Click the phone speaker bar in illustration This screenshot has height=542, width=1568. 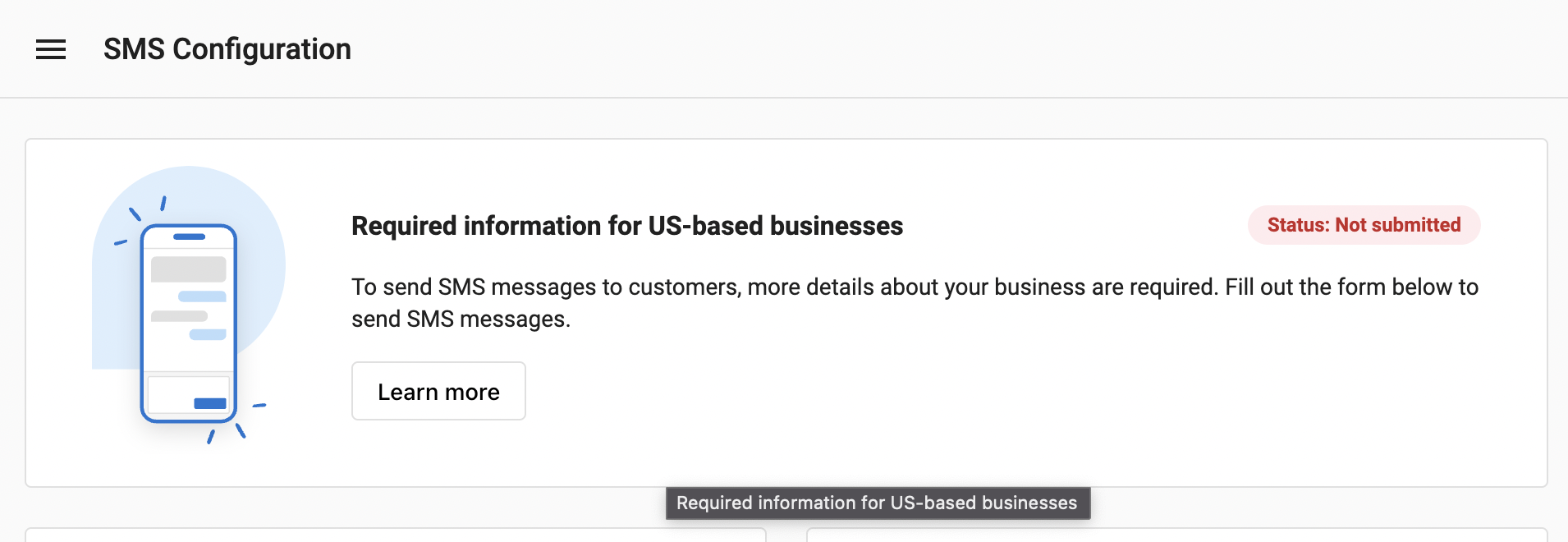tap(190, 237)
